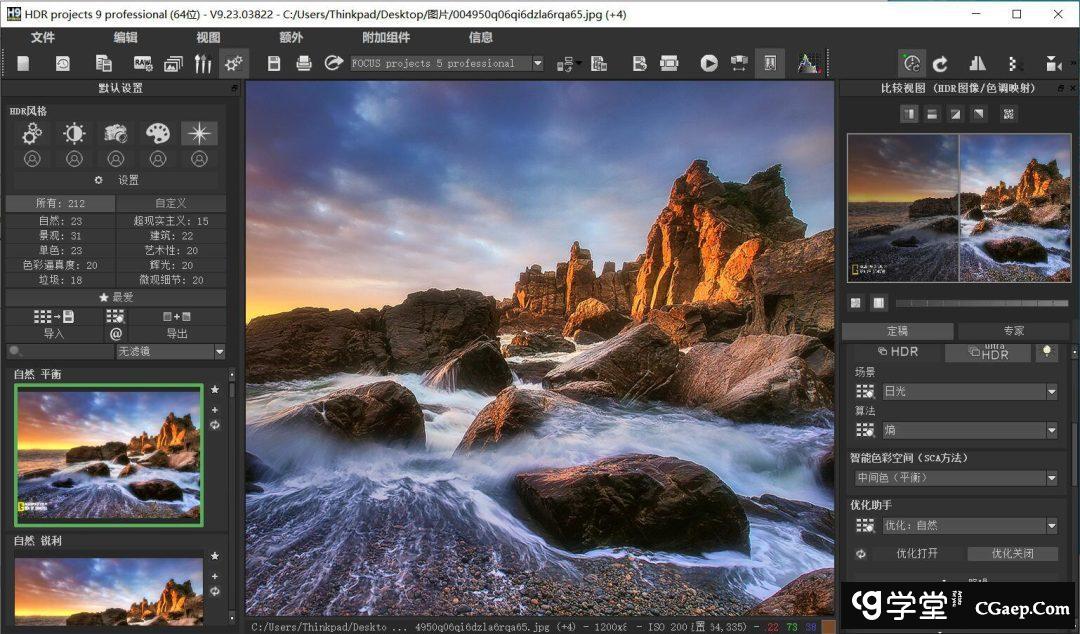
Task: Click the RAW import toolbar icon
Action: [x=143, y=64]
